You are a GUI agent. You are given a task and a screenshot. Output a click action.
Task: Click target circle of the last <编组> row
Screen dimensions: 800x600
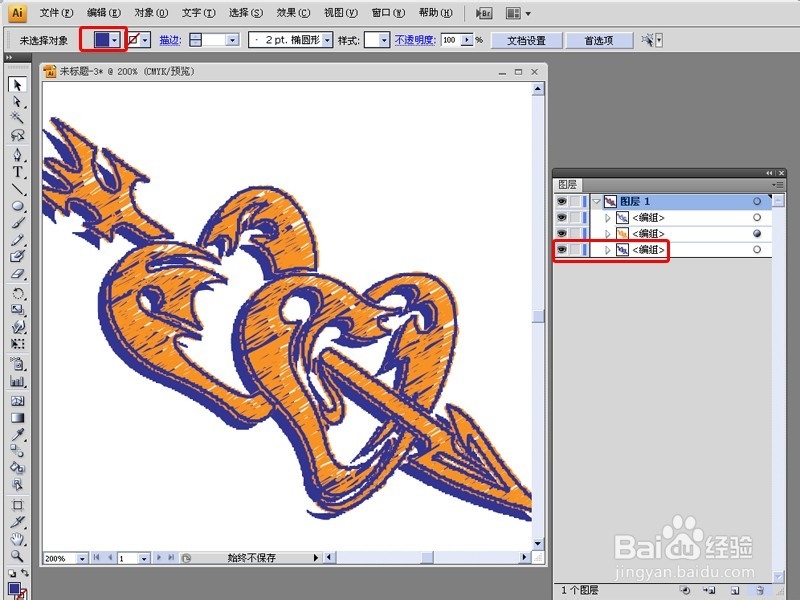click(757, 249)
